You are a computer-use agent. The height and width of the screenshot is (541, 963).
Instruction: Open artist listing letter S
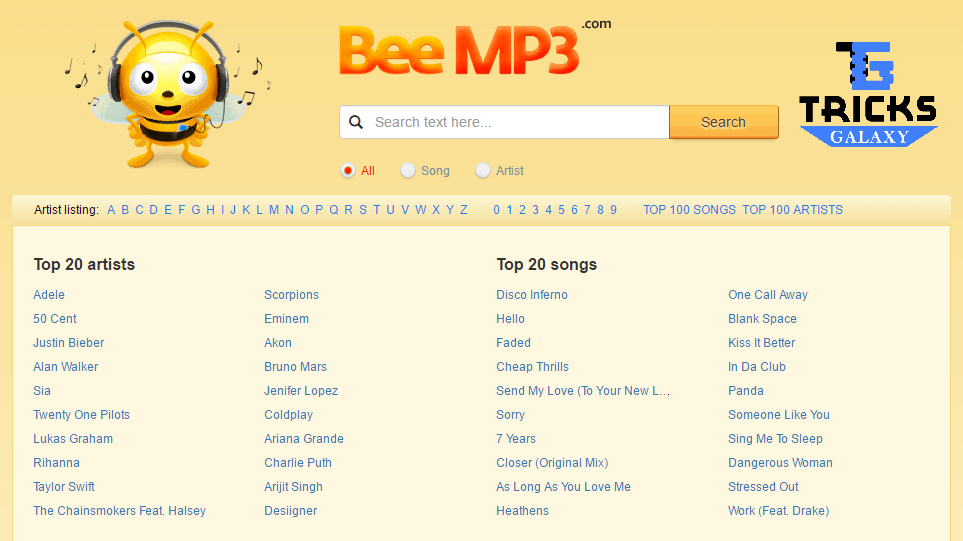pyautogui.click(x=363, y=210)
